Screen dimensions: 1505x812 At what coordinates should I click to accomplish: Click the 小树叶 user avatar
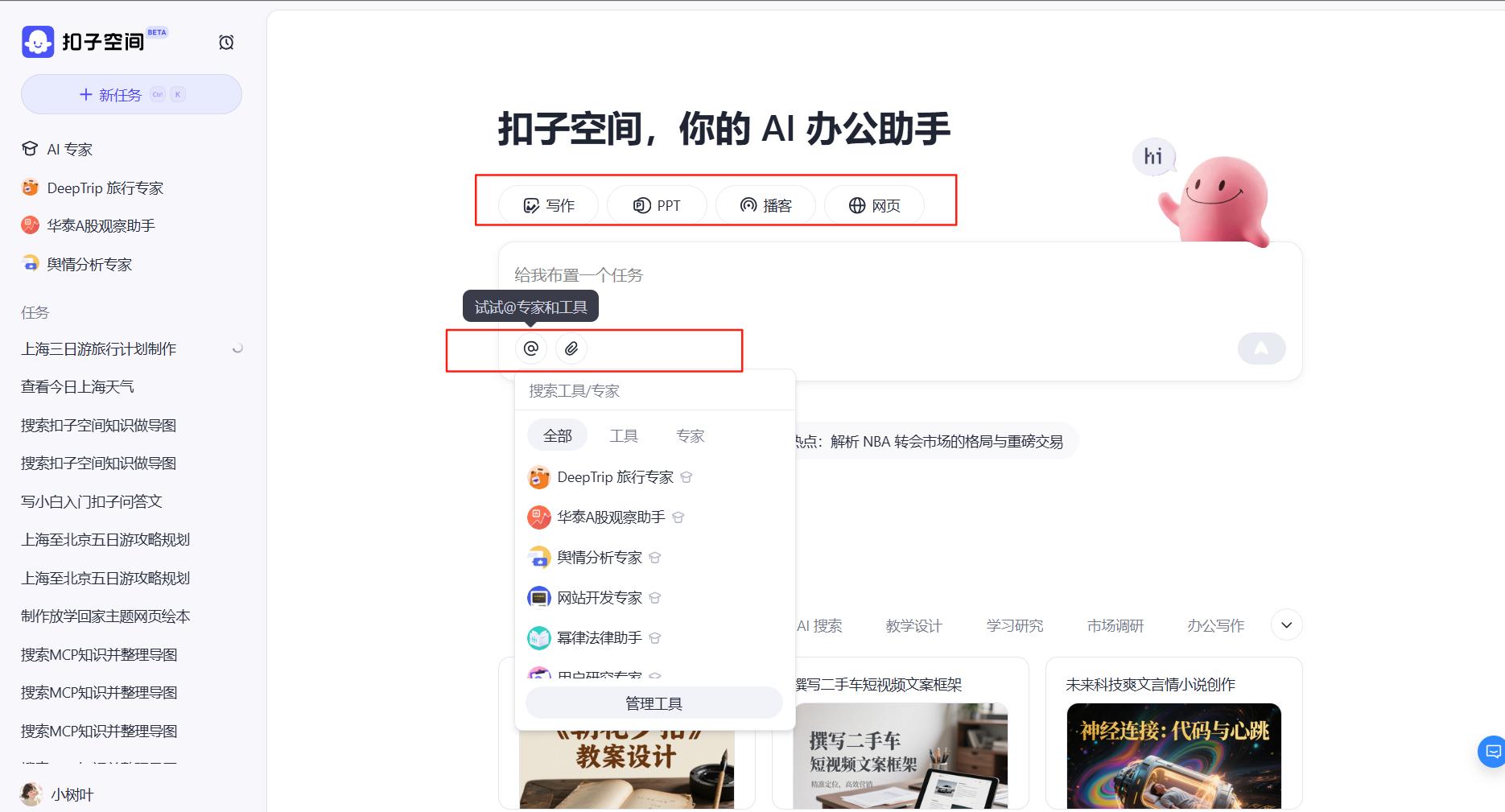(31, 794)
